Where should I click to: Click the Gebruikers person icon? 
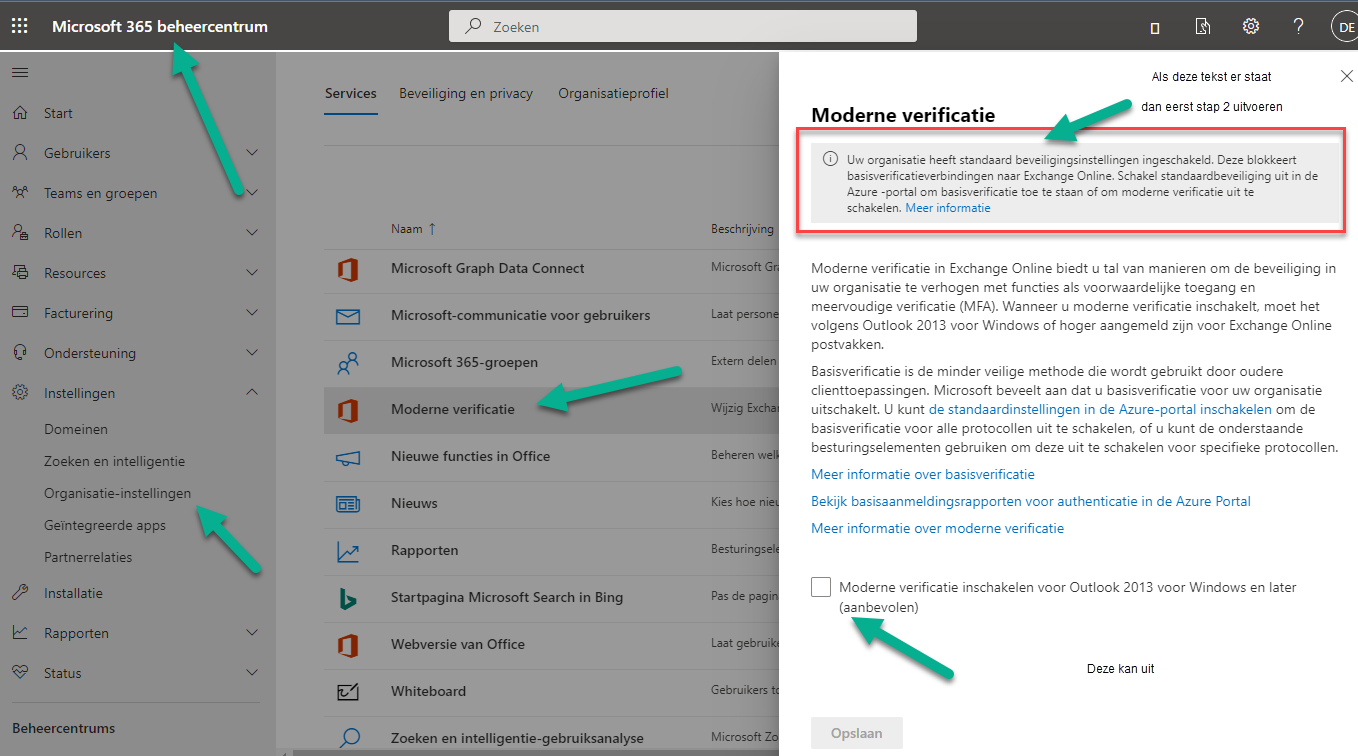(20, 153)
